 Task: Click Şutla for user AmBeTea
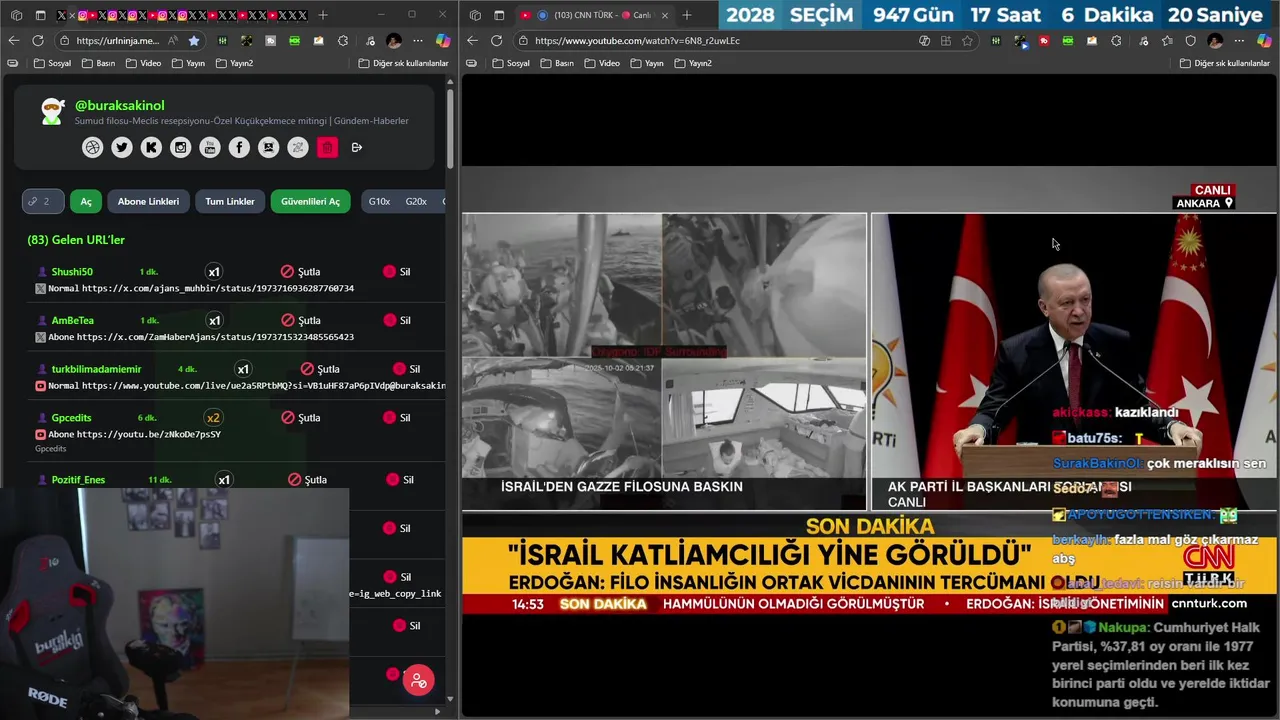point(301,320)
